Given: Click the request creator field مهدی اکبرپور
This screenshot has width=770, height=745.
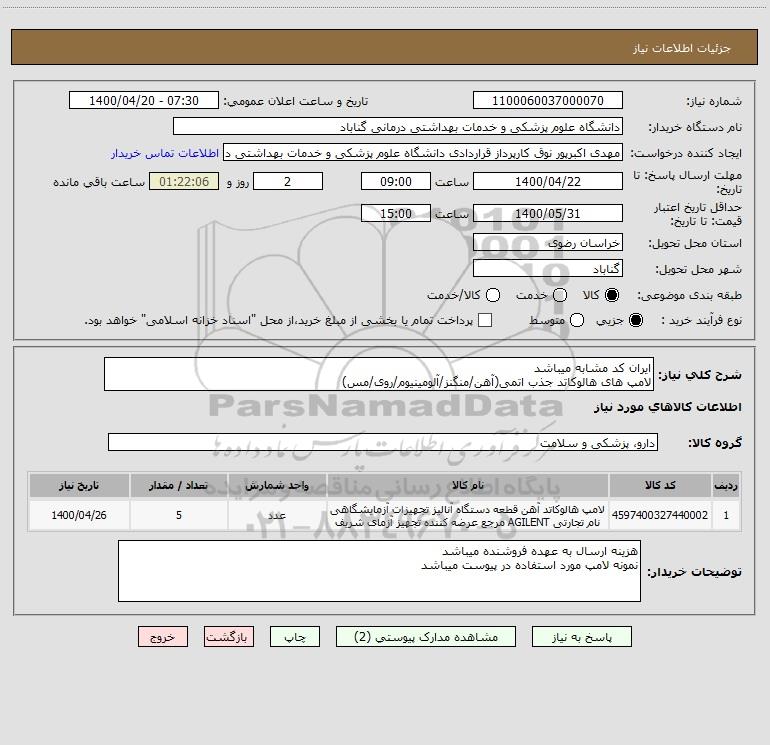Looking at the screenshot, I should tap(423, 153).
